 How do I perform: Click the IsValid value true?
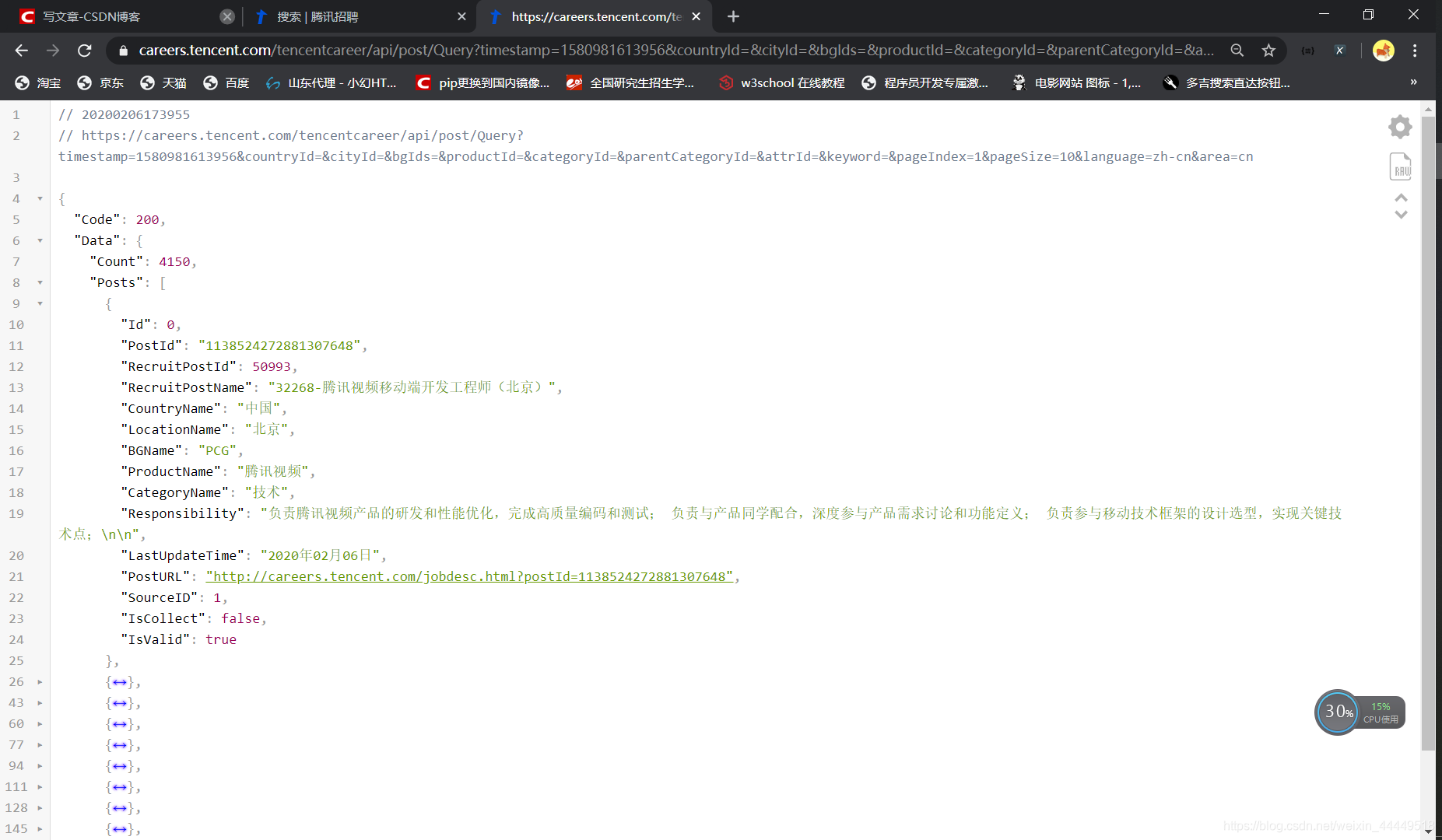tap(221, 639)
